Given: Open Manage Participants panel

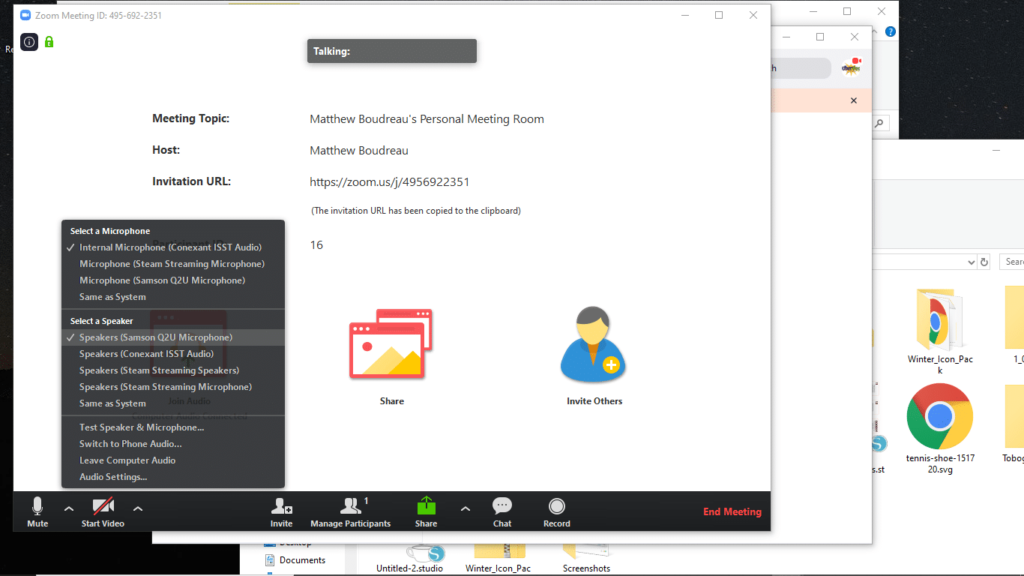Looking at the screenshot, I should 351,506.
